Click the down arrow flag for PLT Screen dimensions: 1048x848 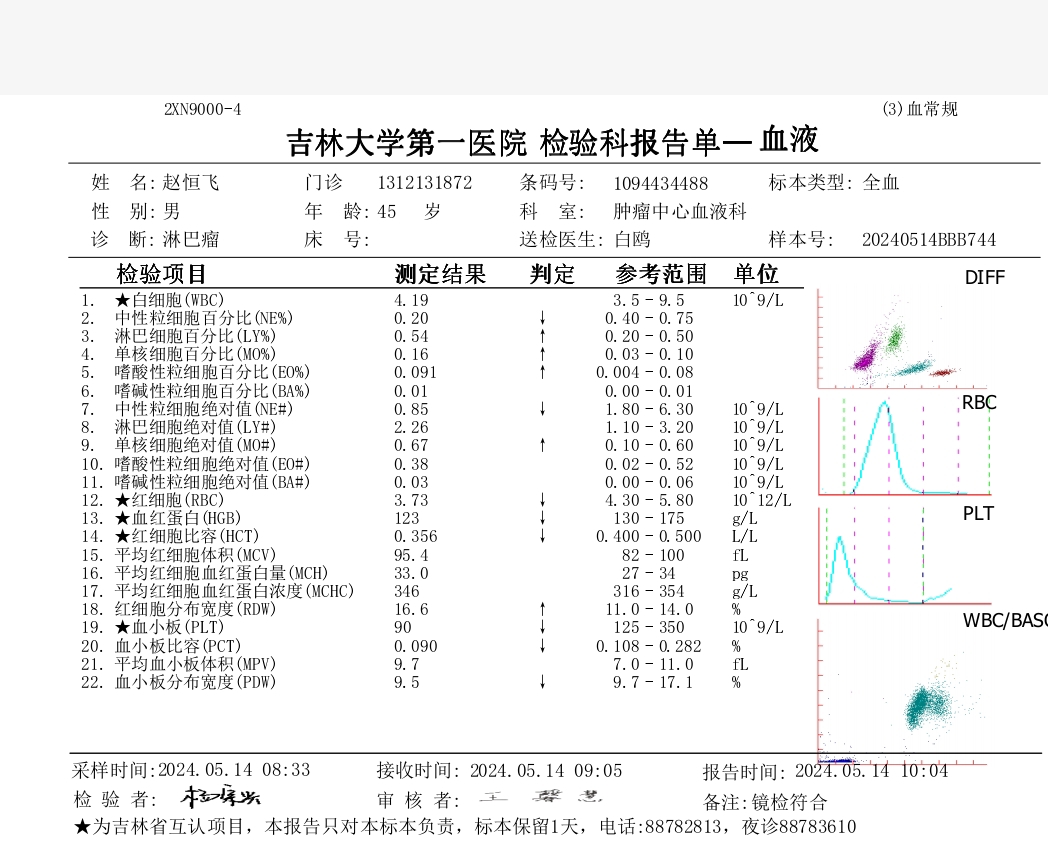(543, 627)
